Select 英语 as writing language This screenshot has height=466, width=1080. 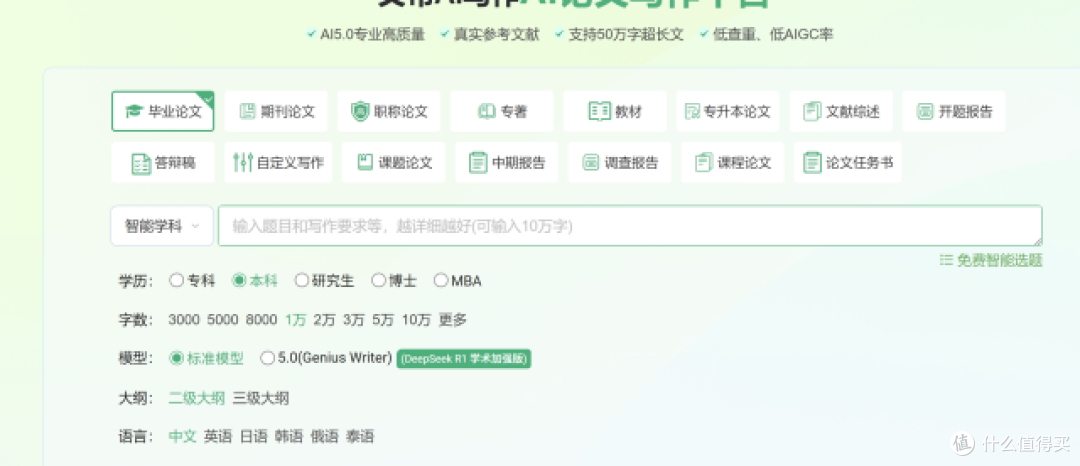218,436
